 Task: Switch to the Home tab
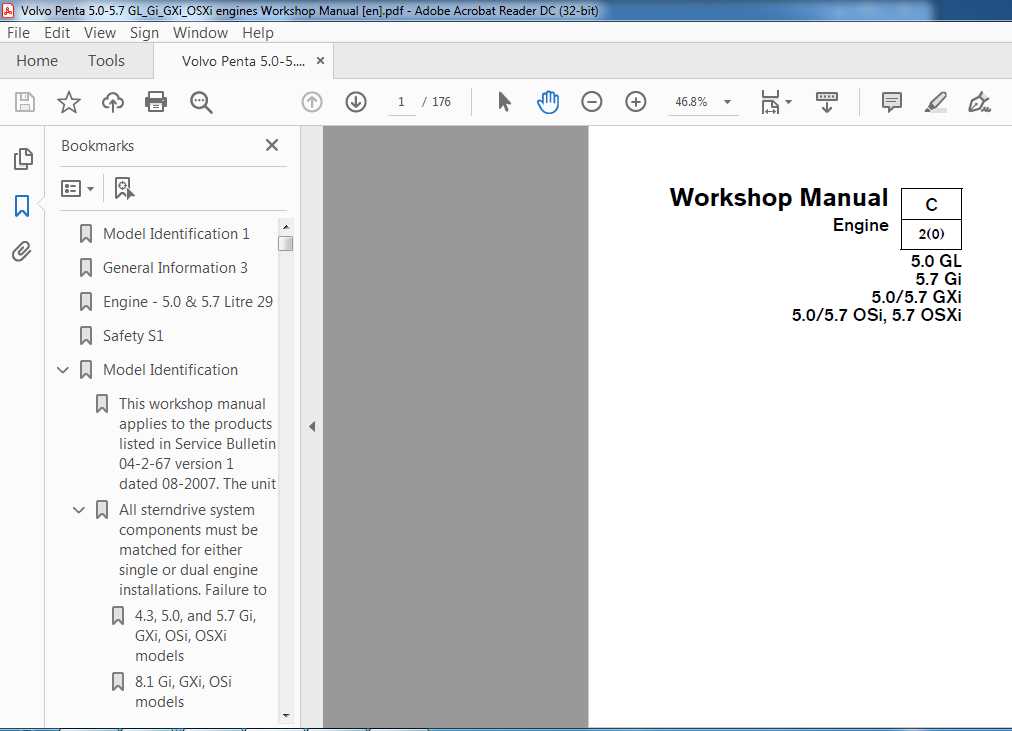point(37,61)
